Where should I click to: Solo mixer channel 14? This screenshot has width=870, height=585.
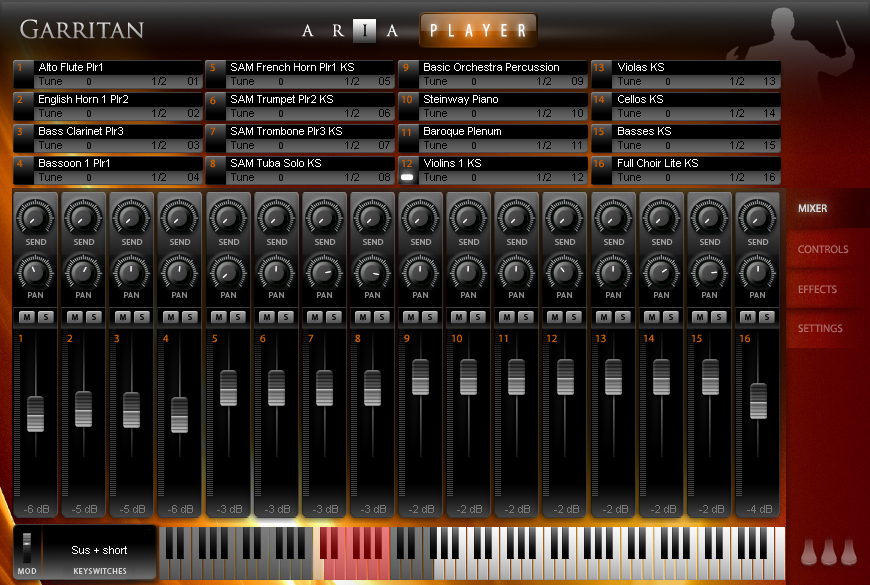click(670, 317)
